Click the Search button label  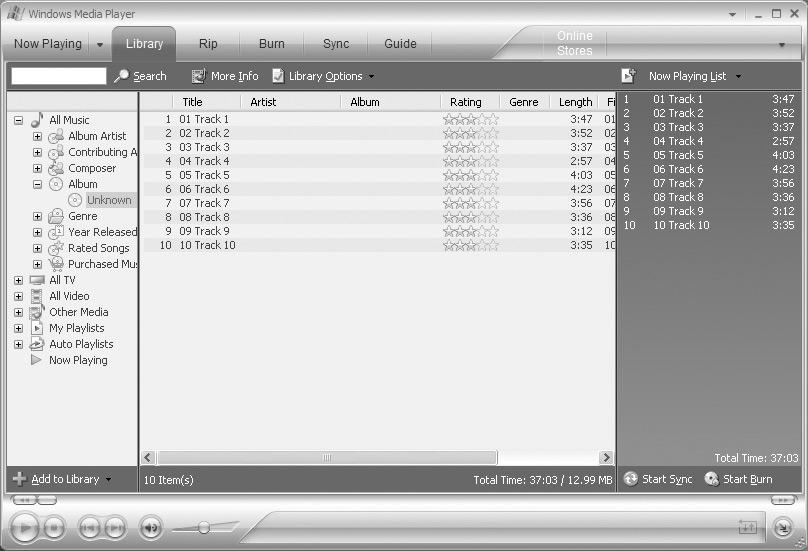click(150, 76)
